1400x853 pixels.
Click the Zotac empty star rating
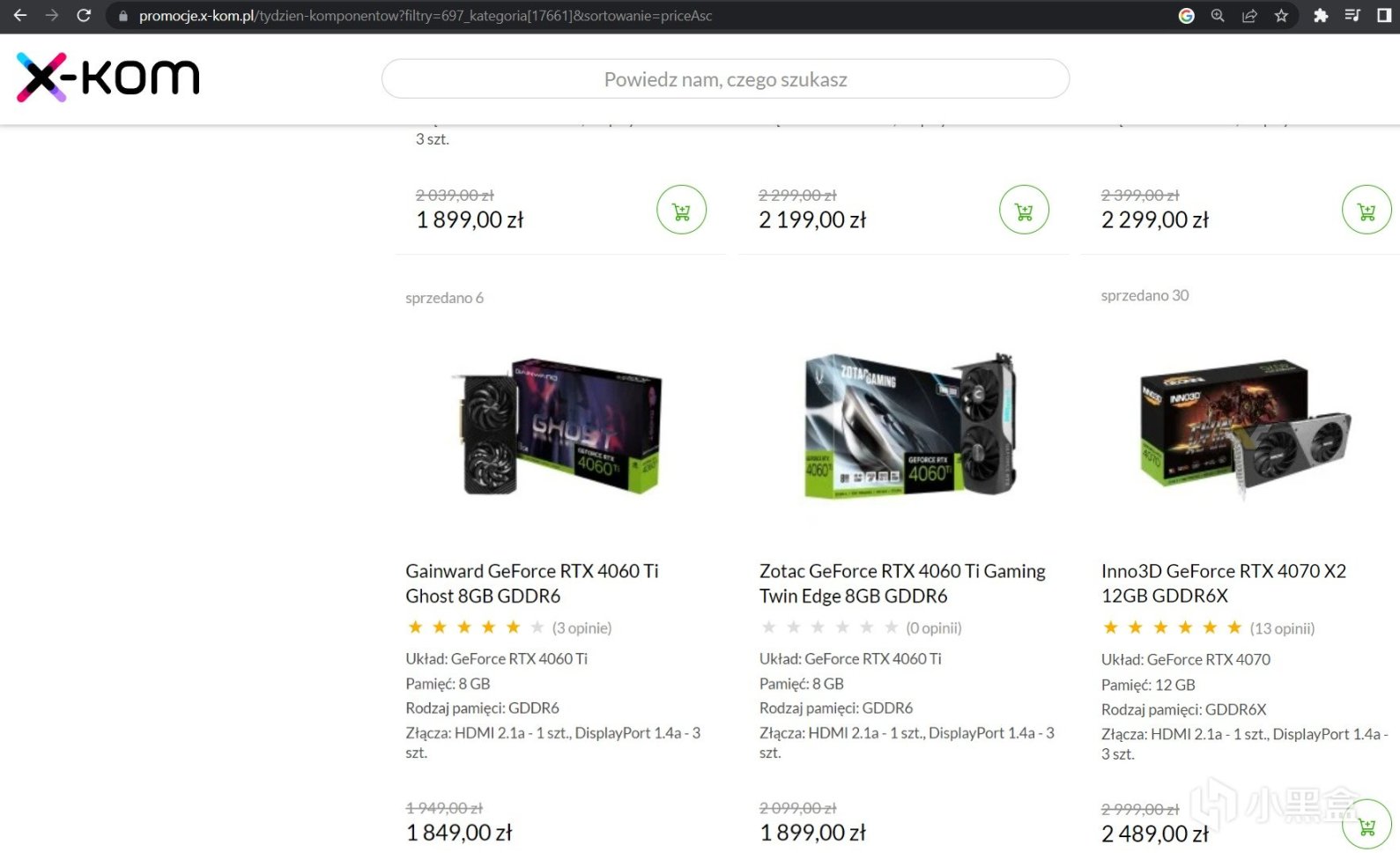[x=830, y=627]
